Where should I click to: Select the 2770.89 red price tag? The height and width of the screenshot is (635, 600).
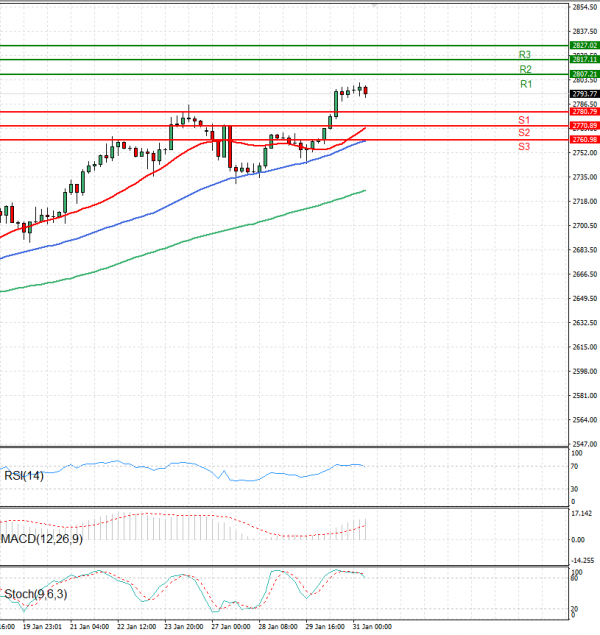584,126
